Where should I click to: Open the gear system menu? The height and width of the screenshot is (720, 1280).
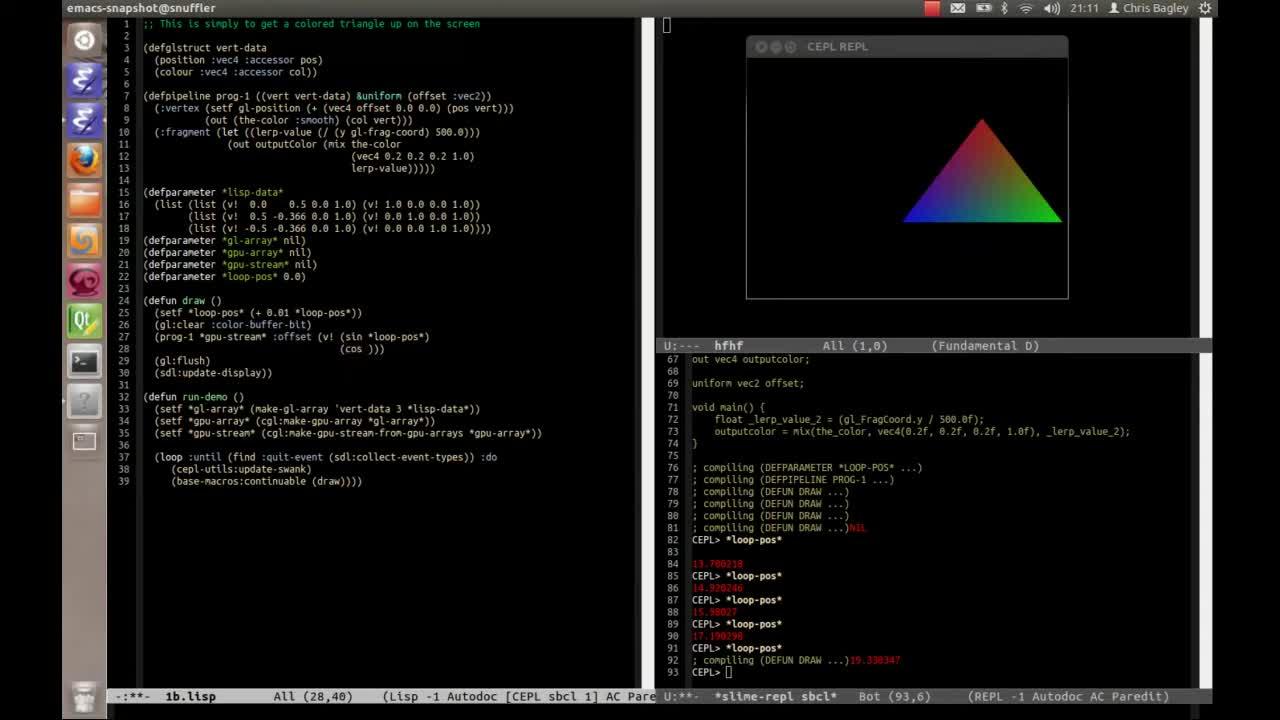[x=1205, y=8]
